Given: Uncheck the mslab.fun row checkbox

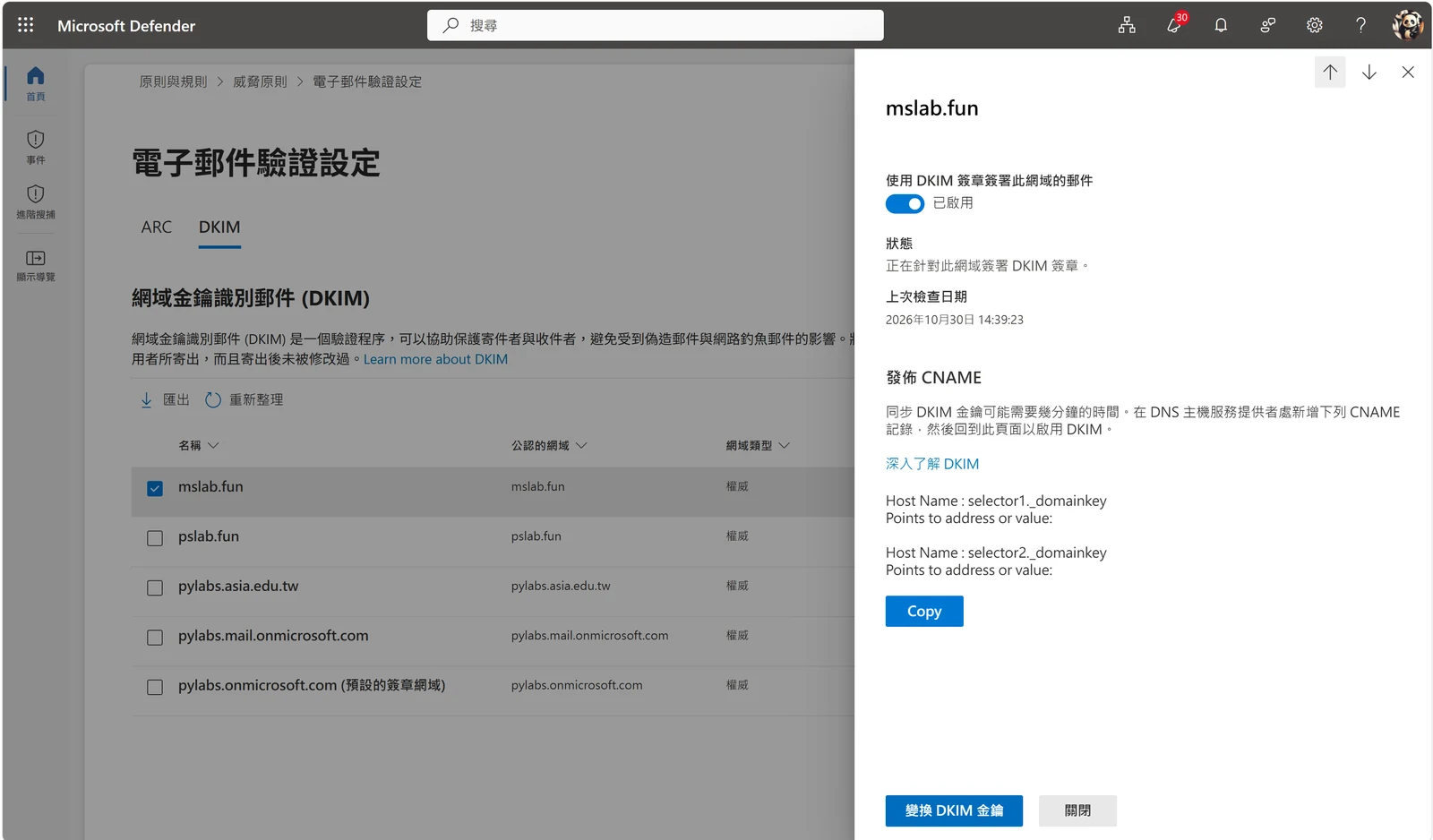Looking at the screenshot, I should coord(155,488).
